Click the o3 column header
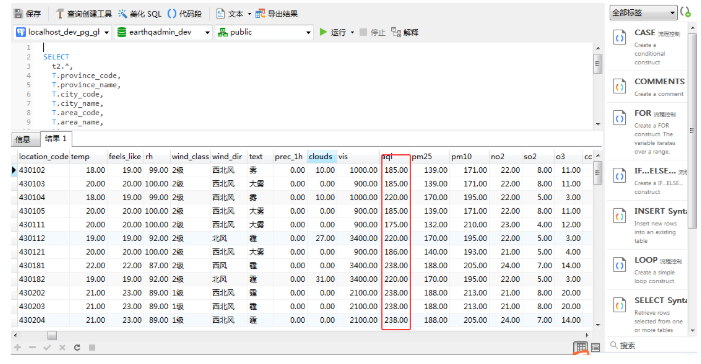The width and height of the screenshot is (701, 364). [x=568, y=157]
